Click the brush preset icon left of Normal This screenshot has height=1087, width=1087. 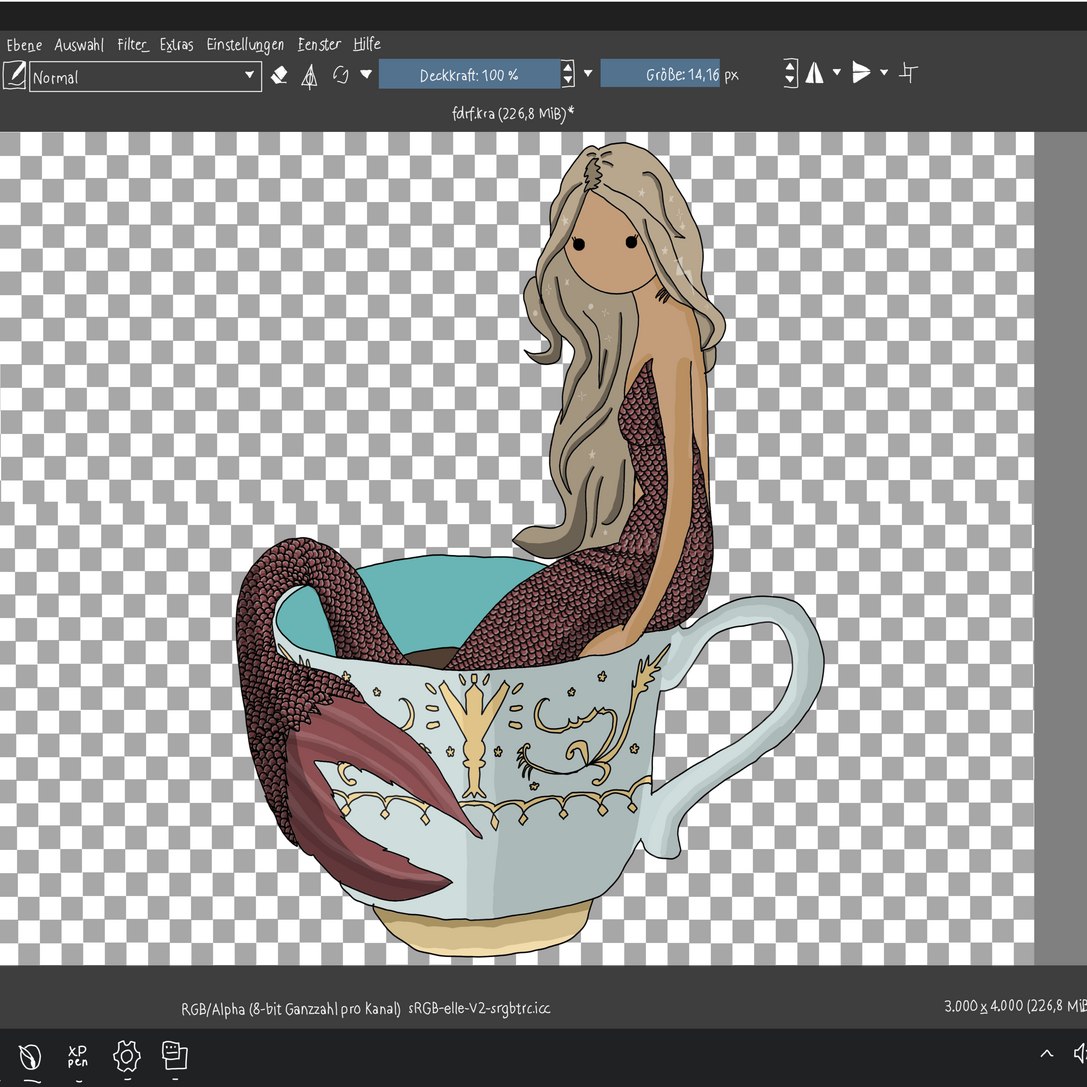(x=14, y=75)
